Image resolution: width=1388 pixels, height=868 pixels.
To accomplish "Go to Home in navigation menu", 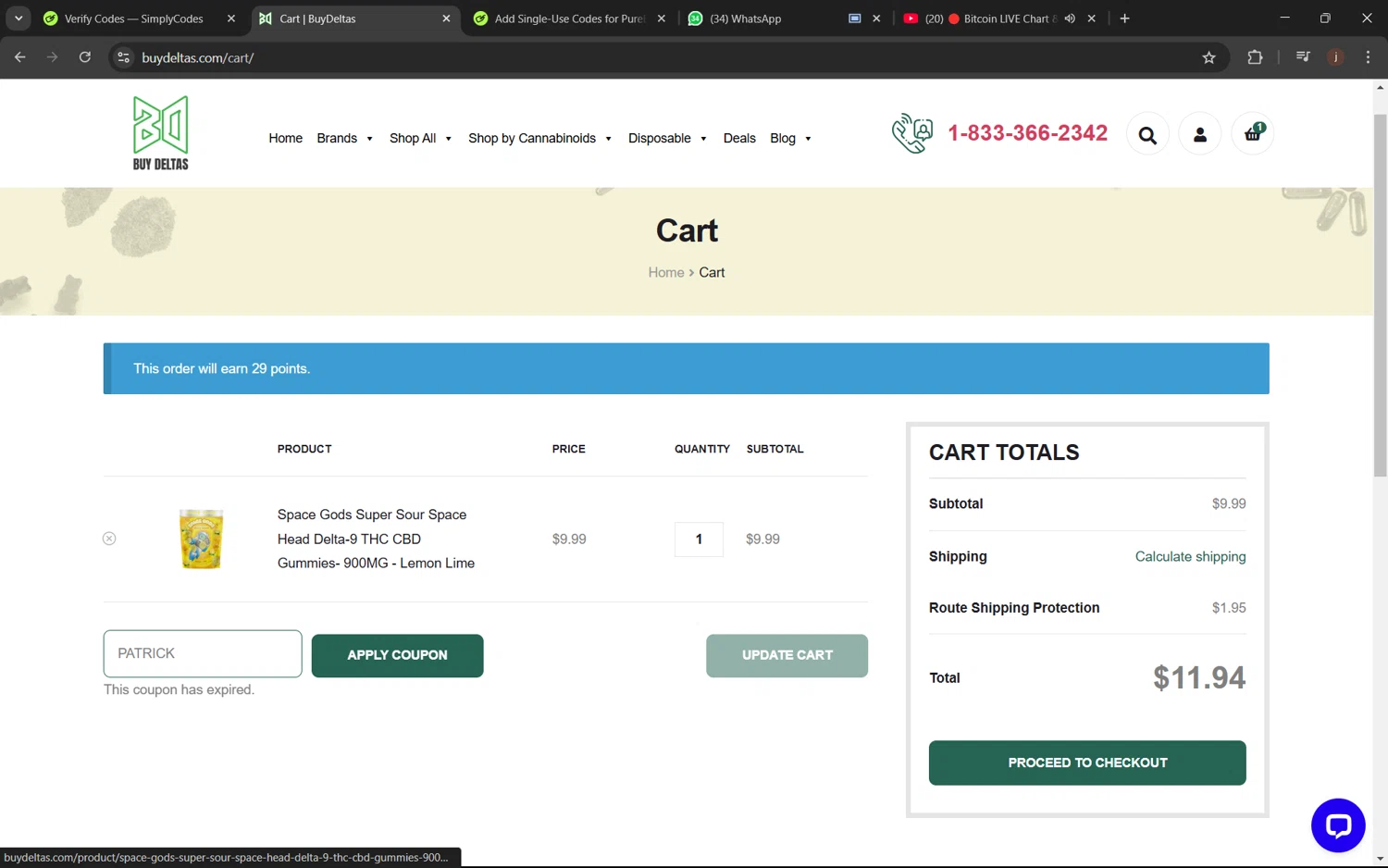I will 285,138.
